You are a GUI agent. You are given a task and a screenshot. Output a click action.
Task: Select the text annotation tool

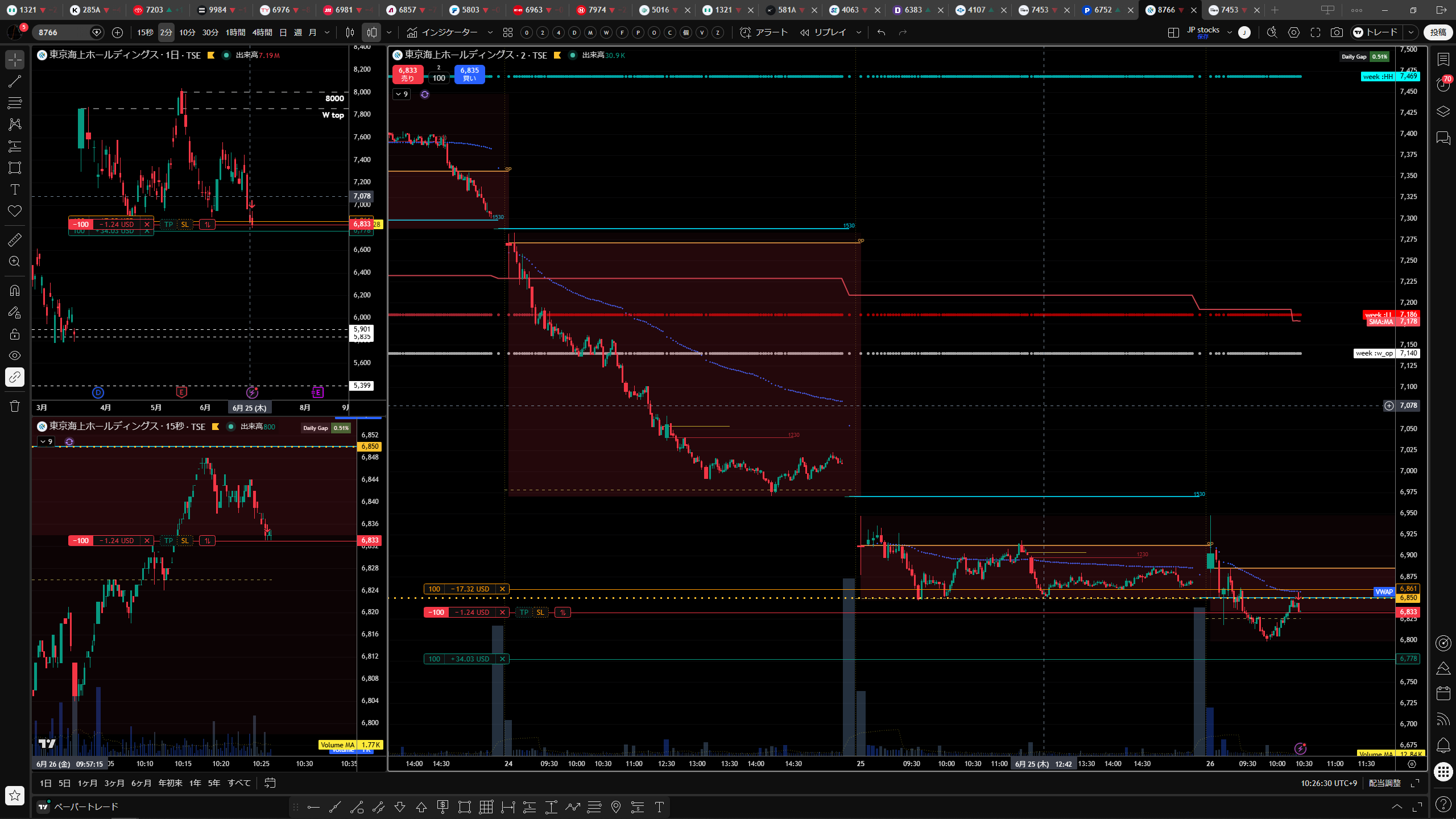click(15, 189)
